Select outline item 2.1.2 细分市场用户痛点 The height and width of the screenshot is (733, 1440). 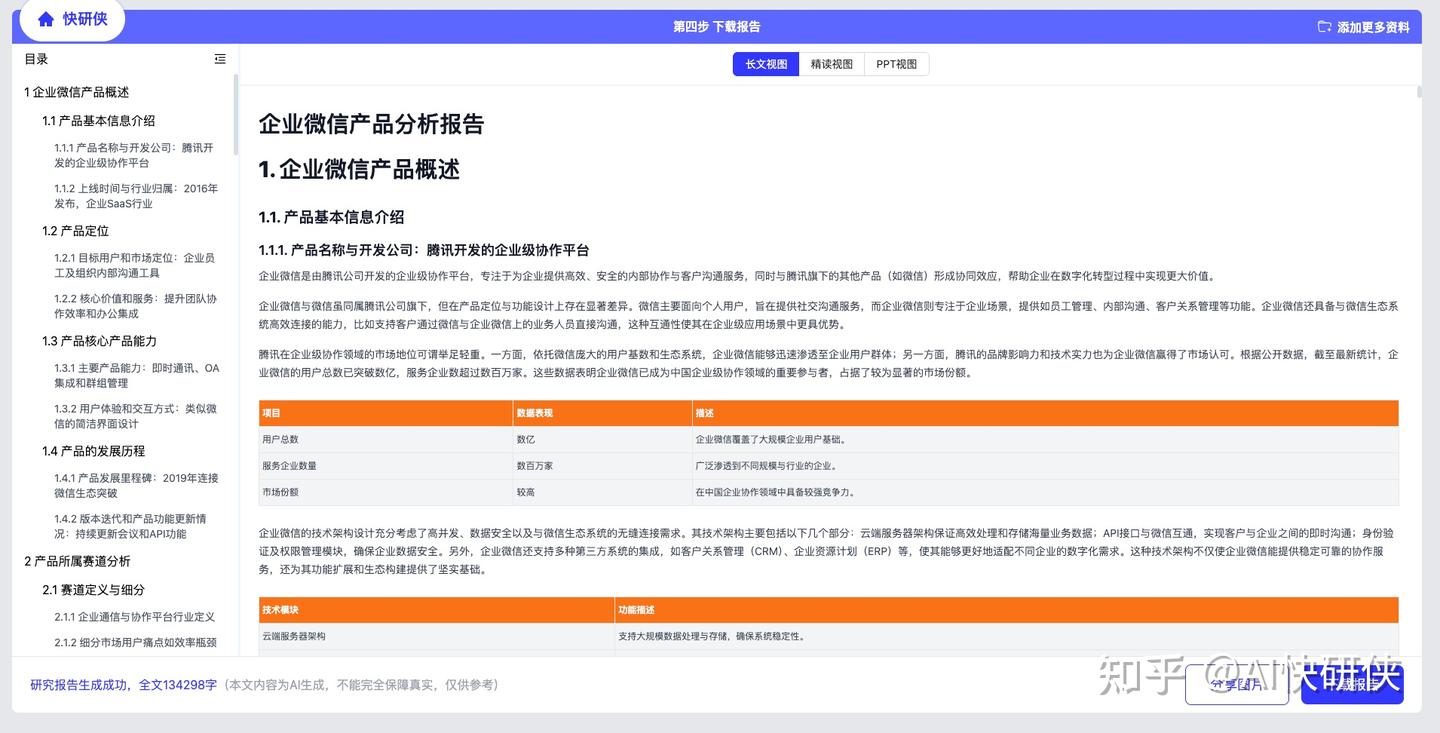click(x=135, y=642)
